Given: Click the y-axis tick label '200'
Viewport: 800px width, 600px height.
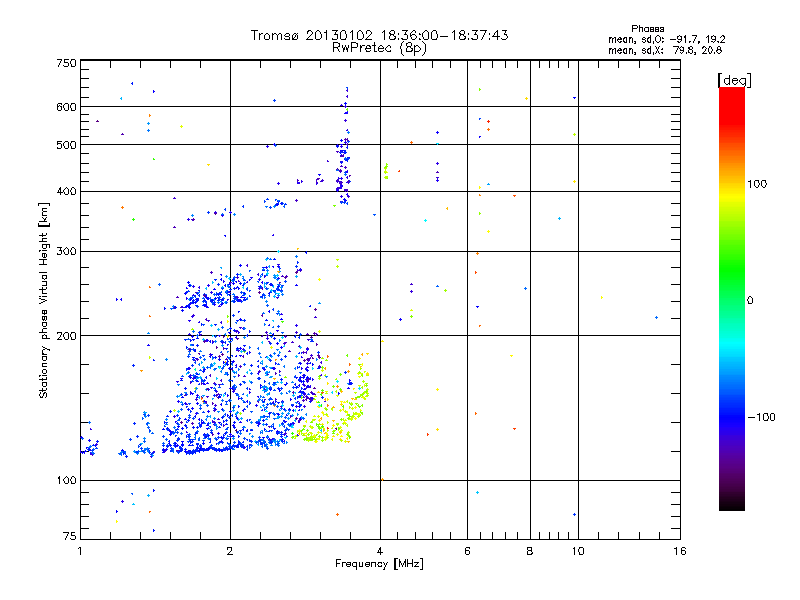Looking at the screenshot, I should [66, 336].
